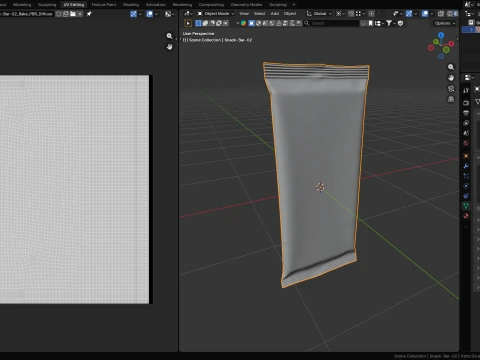The height and width of the screenshot is (360, 480).
Task: Switch to the Sculpting workspace tab
Action: [47, 5]
